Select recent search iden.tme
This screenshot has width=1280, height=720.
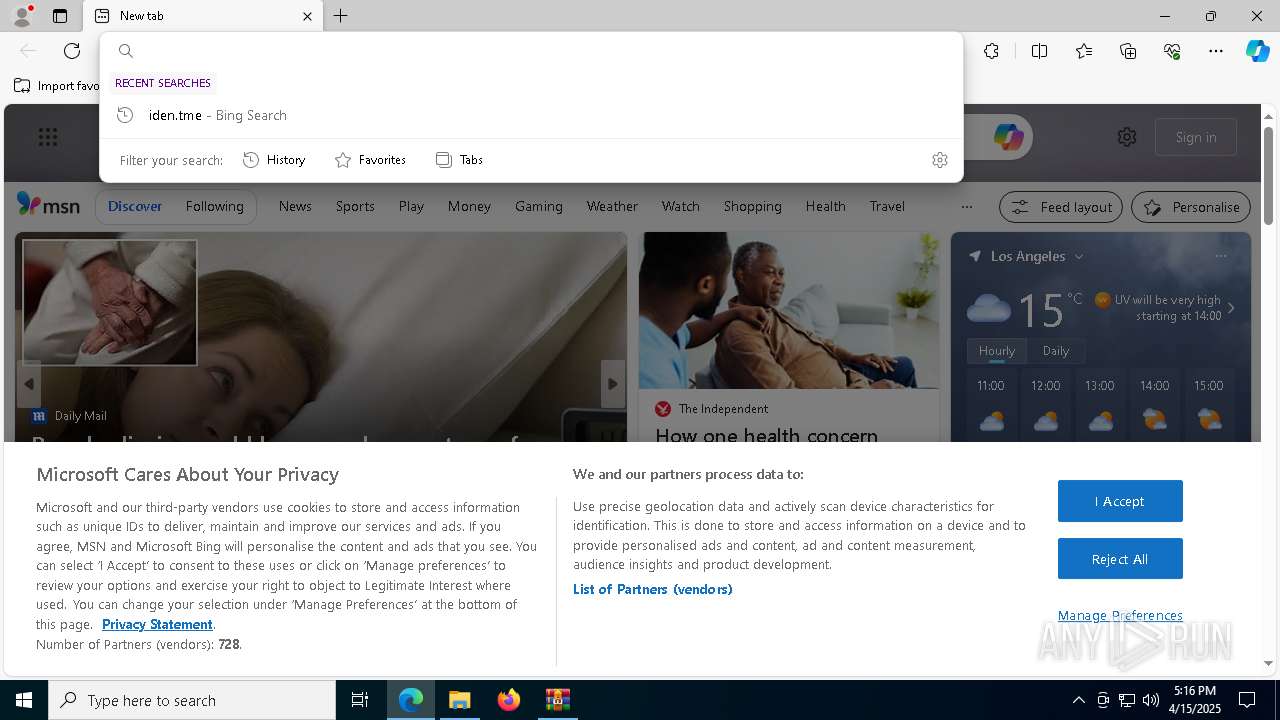pos(531,115)
